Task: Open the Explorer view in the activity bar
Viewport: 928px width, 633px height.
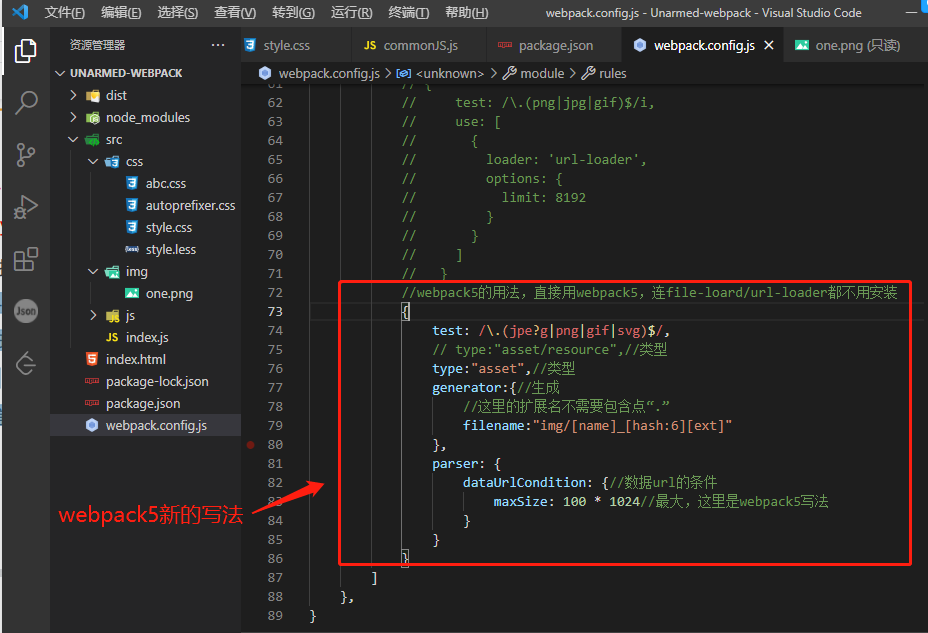Action: 25,50
